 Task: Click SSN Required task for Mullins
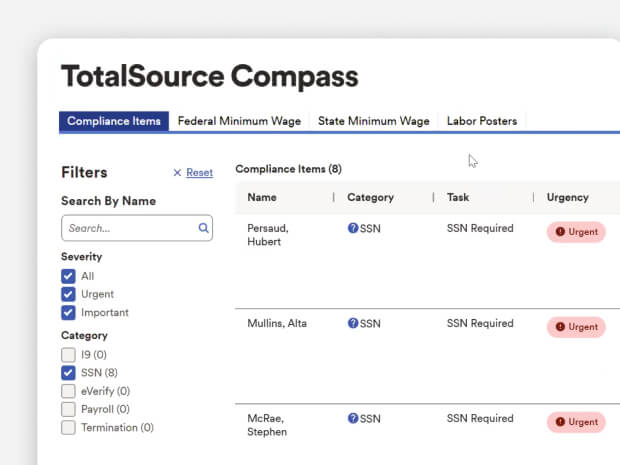[480, 323]
